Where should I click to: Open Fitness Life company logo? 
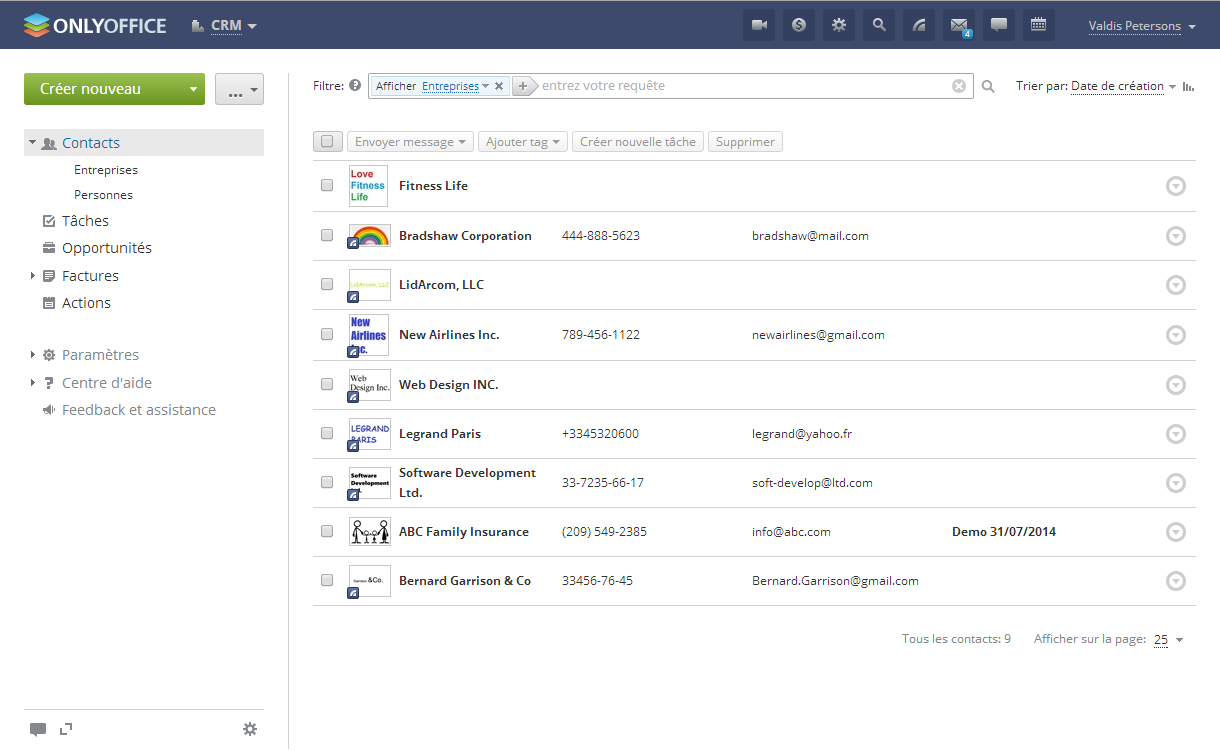368,186
